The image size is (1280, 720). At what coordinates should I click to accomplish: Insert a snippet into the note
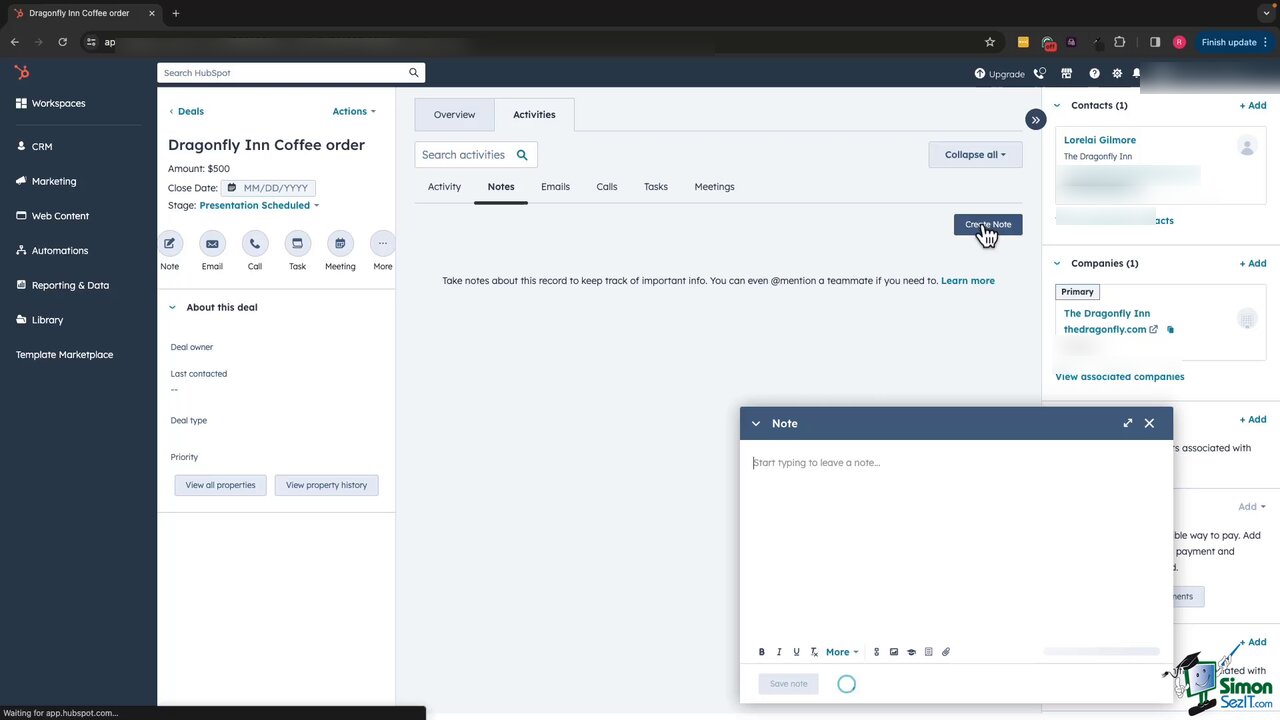928,652
